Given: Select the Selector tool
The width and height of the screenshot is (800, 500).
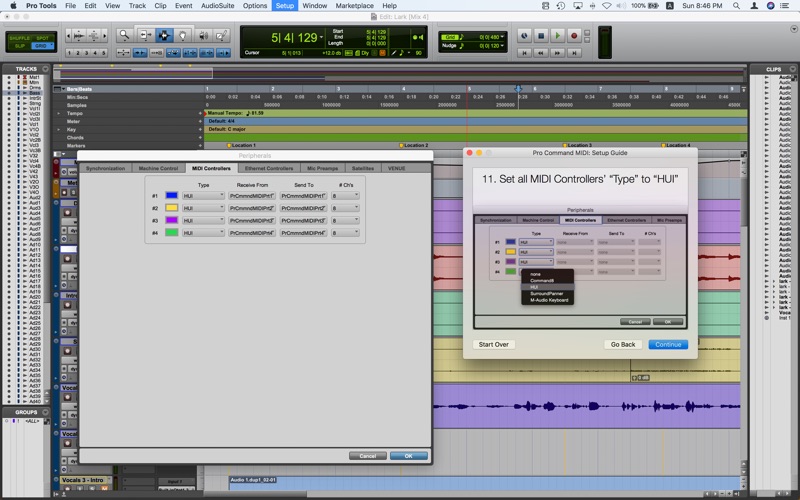Looking at the screenshot, I should coord(164,35).
